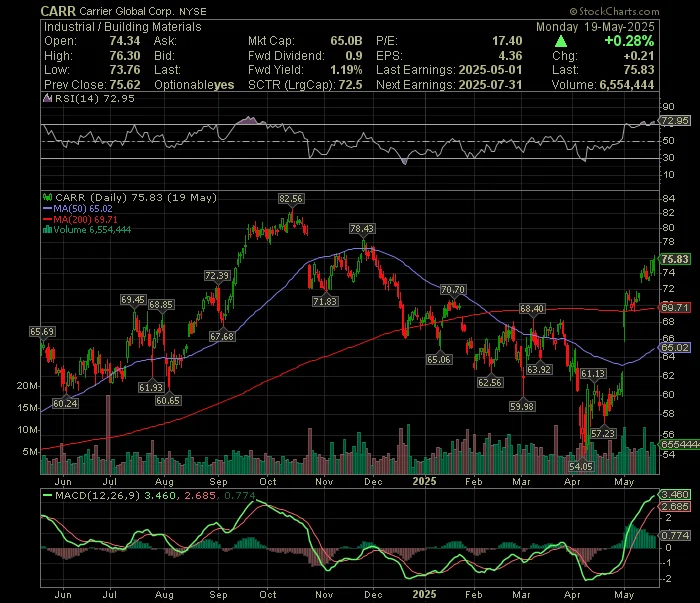Click the Low value 73.76

pyautogui.click(x=125, y=70)
